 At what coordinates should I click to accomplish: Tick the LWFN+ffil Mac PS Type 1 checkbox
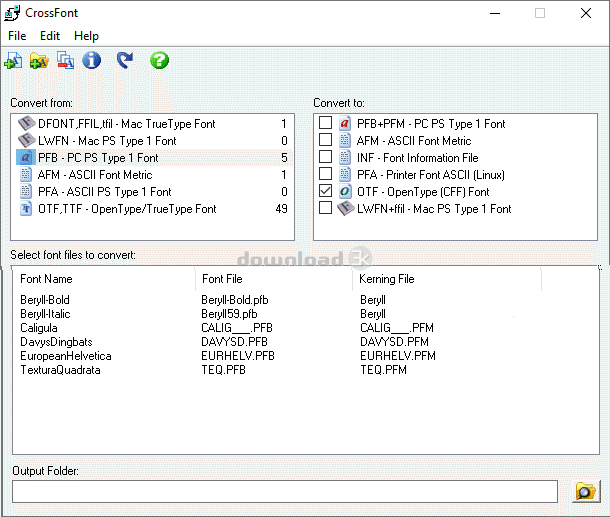coord(325,209)
